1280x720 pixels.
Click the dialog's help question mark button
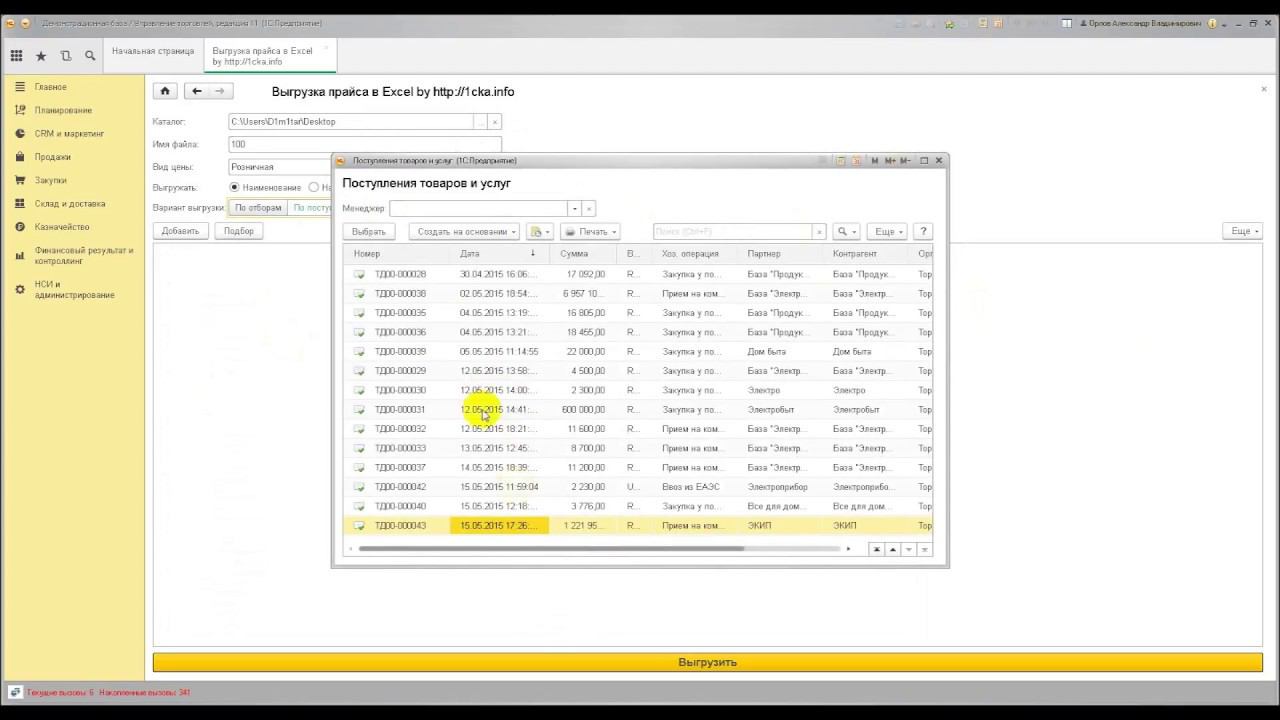point(923,232)
